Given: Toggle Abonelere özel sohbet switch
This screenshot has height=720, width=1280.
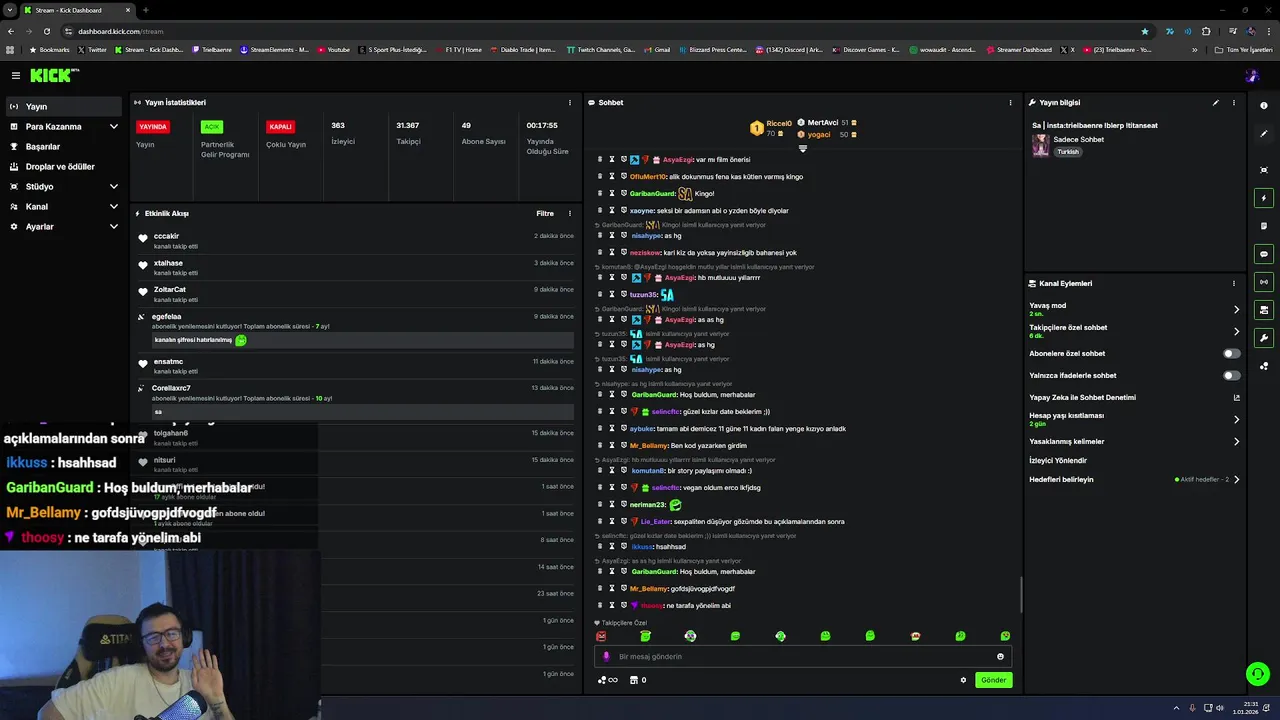Looking at the screenshot, I should point(1231,353).
